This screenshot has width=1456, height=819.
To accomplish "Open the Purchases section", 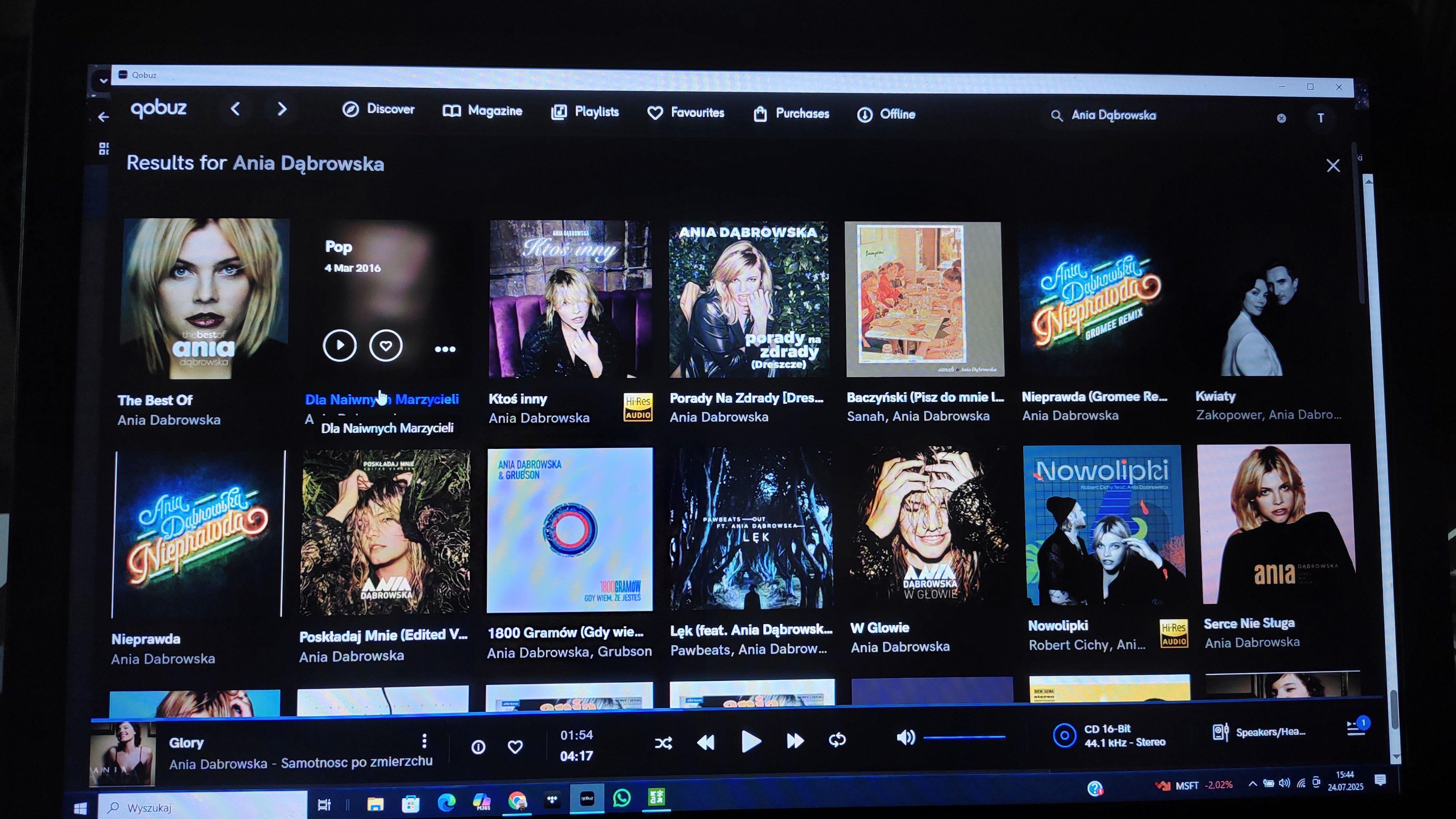I will pyautogui.click(x=791, y=114).
